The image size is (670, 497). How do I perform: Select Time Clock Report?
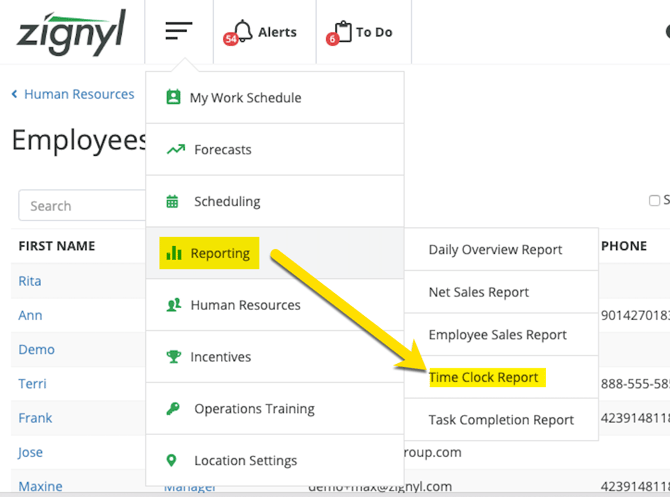point(484,377)
